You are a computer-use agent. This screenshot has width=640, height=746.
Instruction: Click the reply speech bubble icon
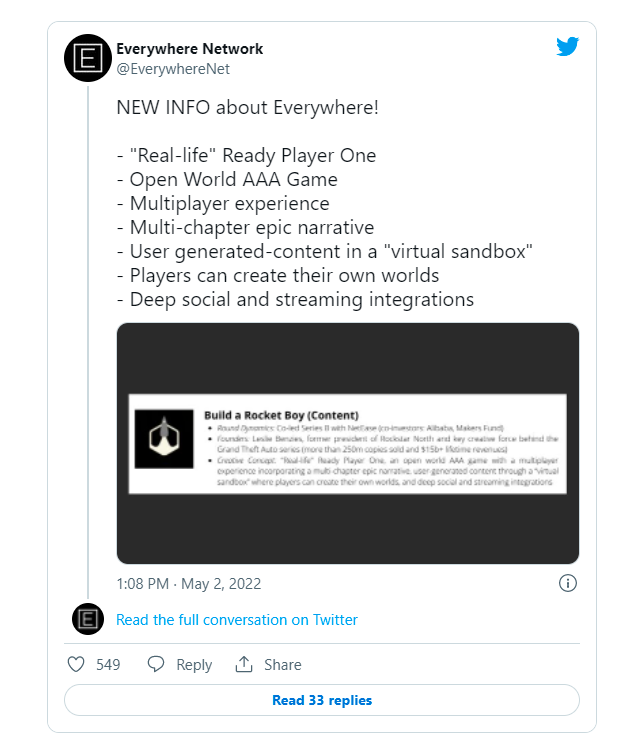click(x=156, y=664)
